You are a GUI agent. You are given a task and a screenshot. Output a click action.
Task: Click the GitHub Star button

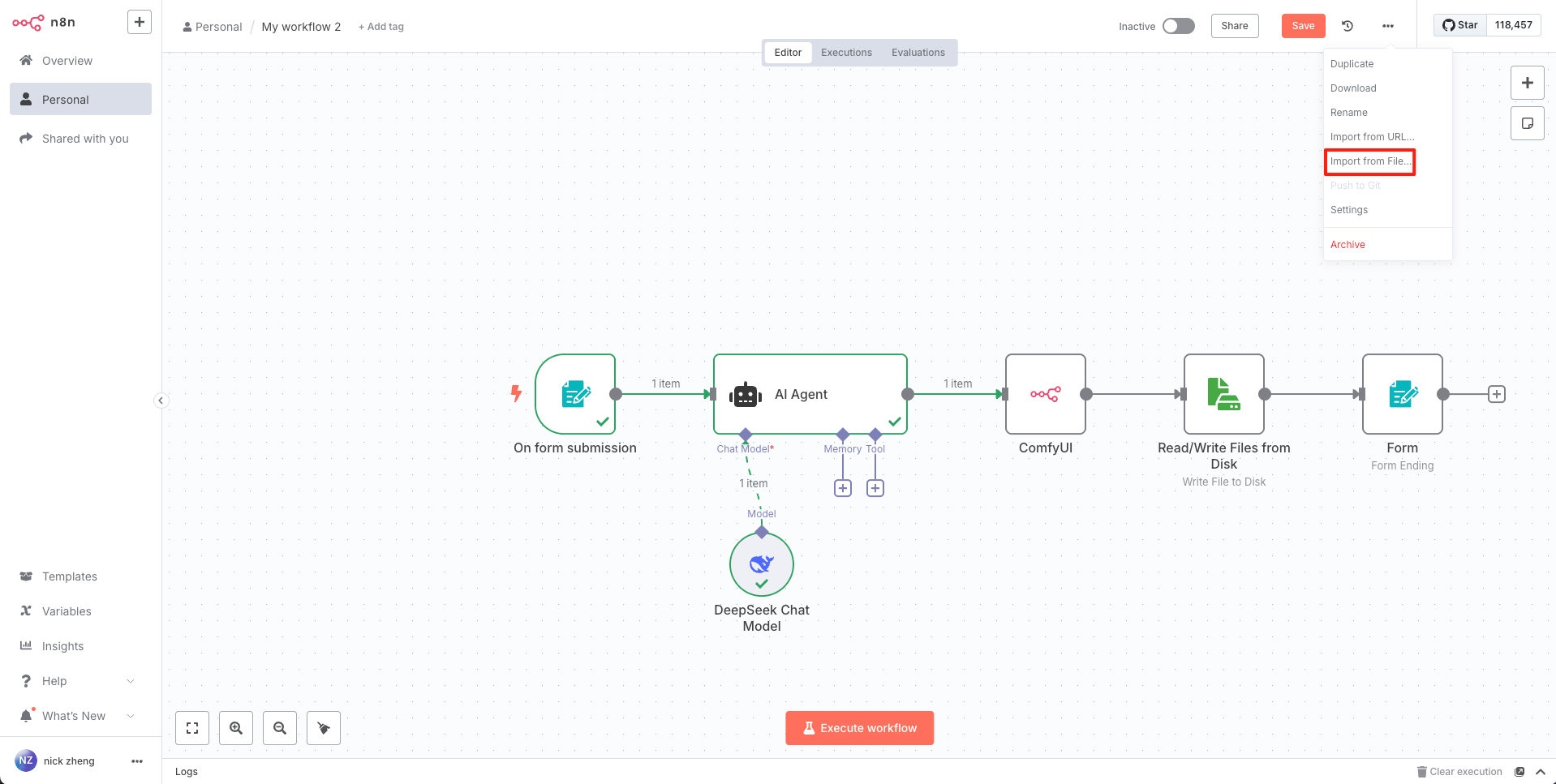(x=1459, y=25)
